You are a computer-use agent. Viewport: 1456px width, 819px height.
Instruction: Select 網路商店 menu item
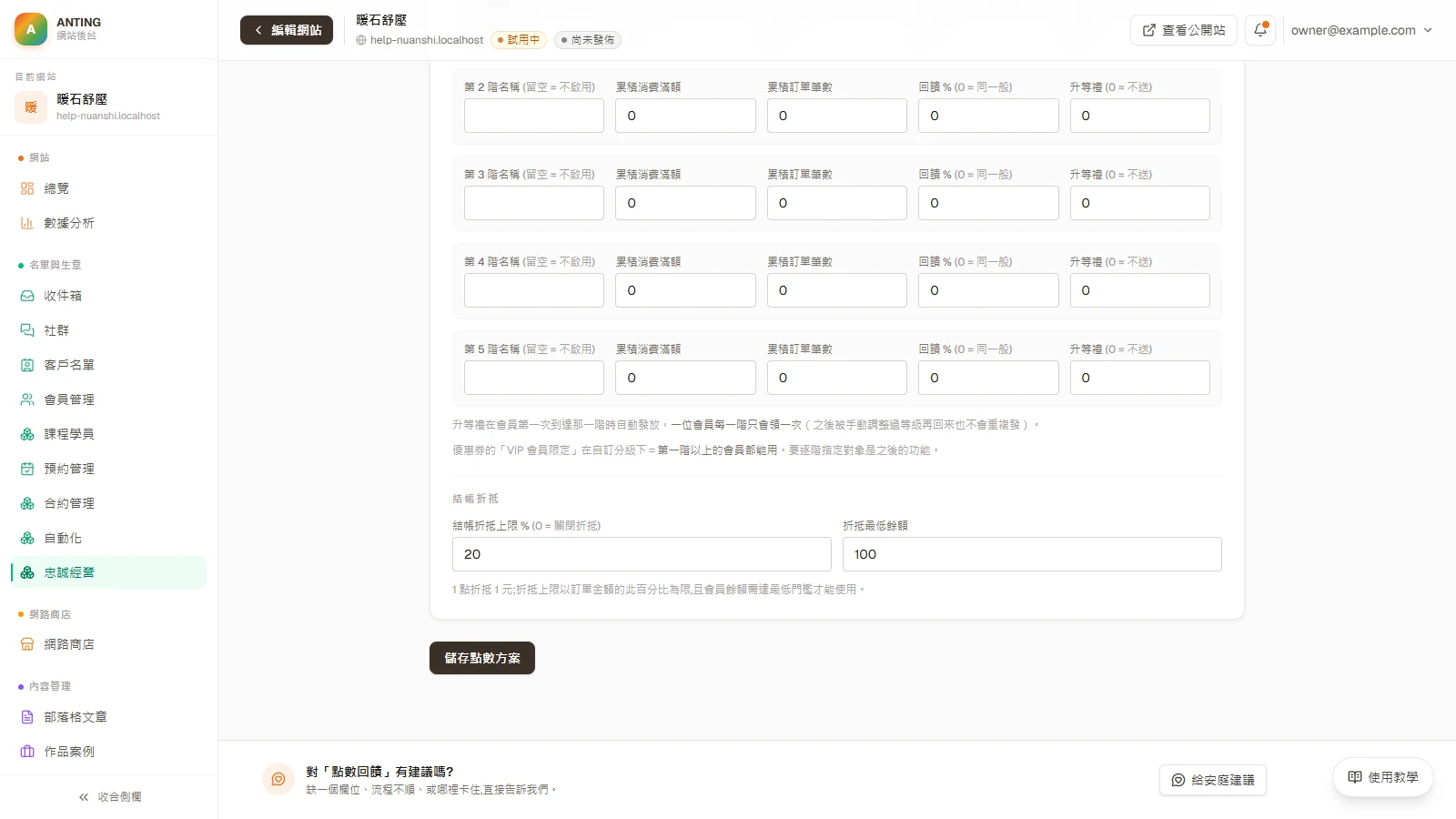[109, 644]
